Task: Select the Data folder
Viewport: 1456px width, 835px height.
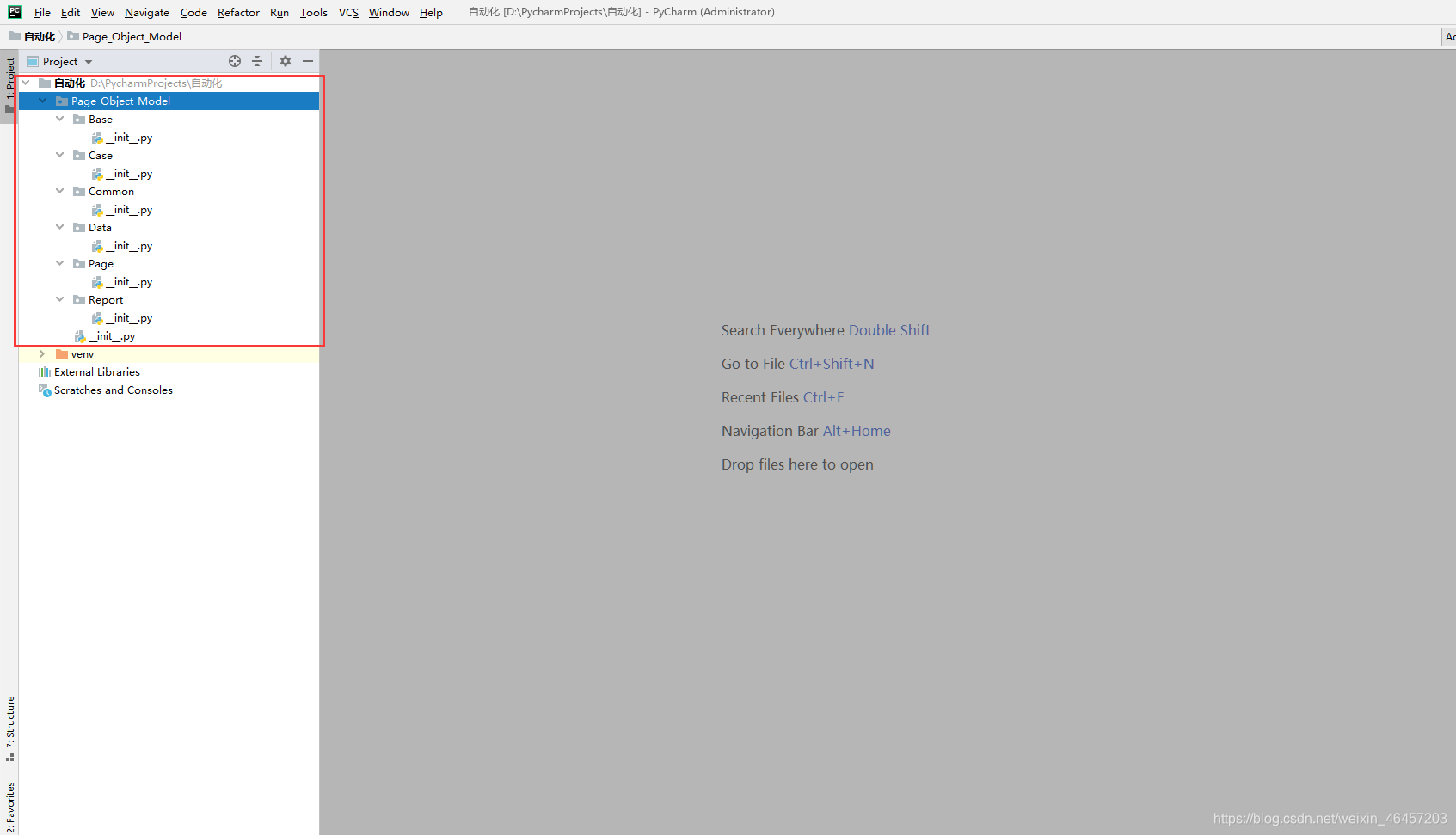Action: pos(100,228)
